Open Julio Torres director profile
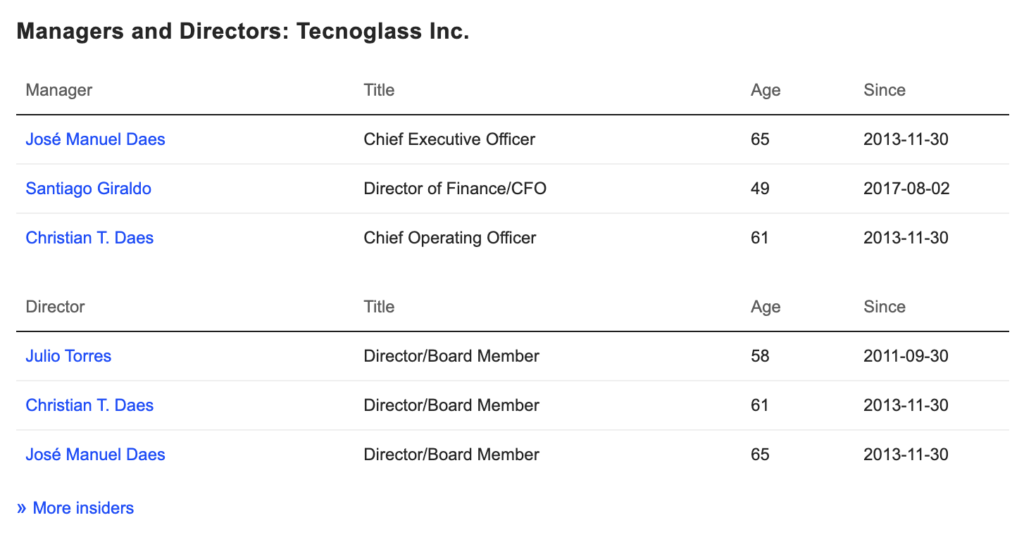Viewport: 1024px width, 539px height. 68,356
